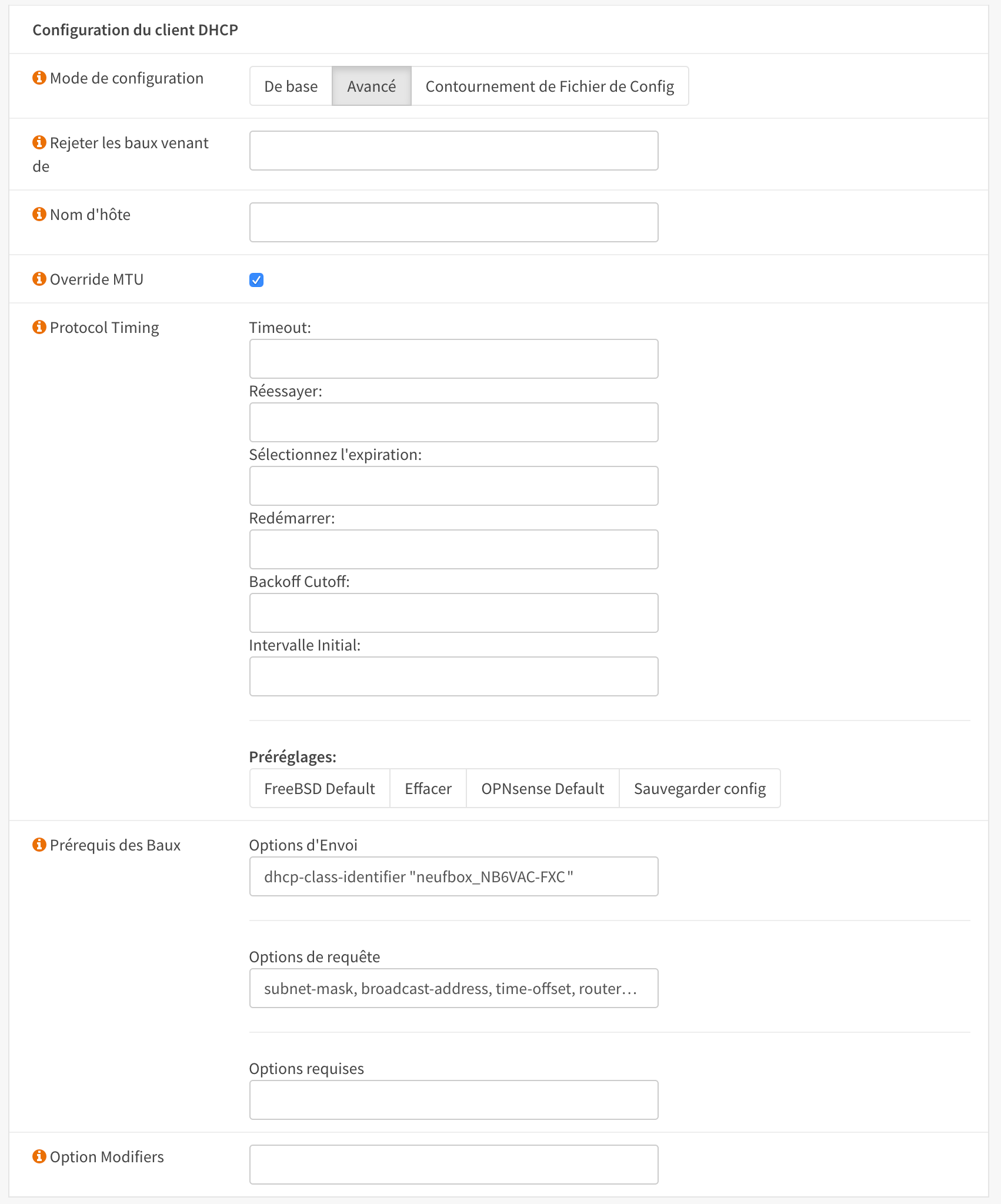Apply the FreeBSD Default preset

319,788
